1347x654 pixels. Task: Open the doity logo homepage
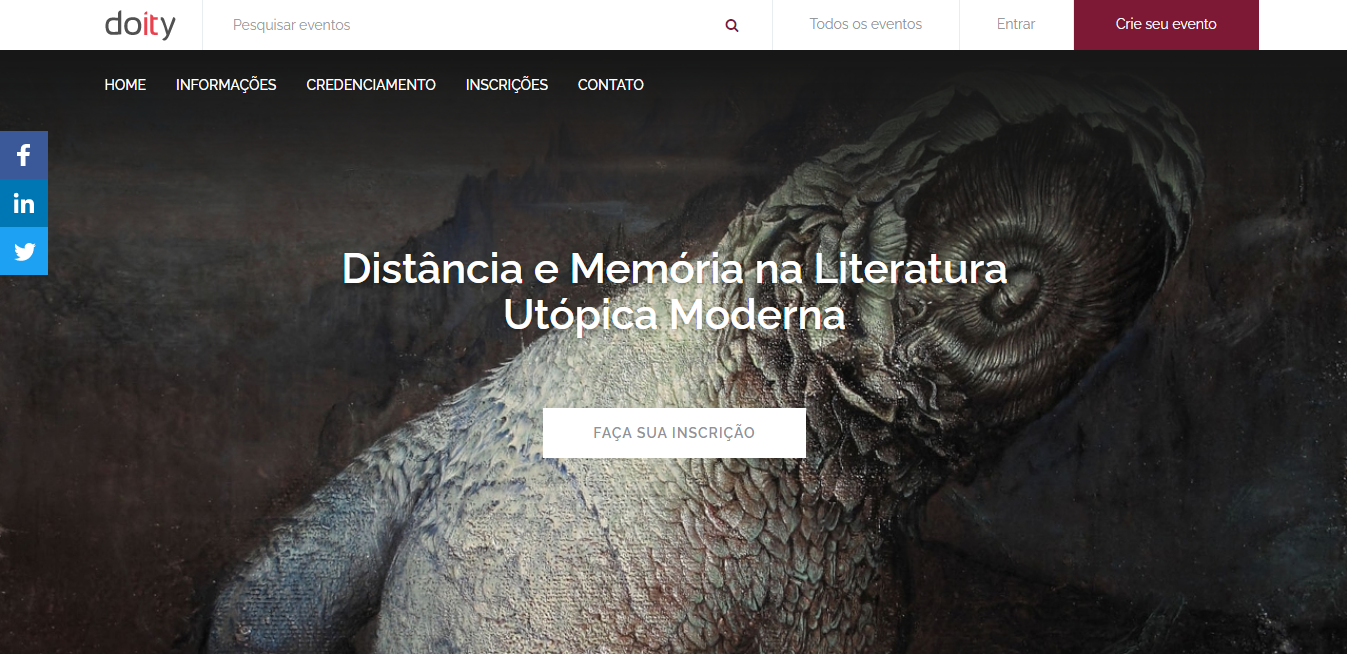[140, 24]
